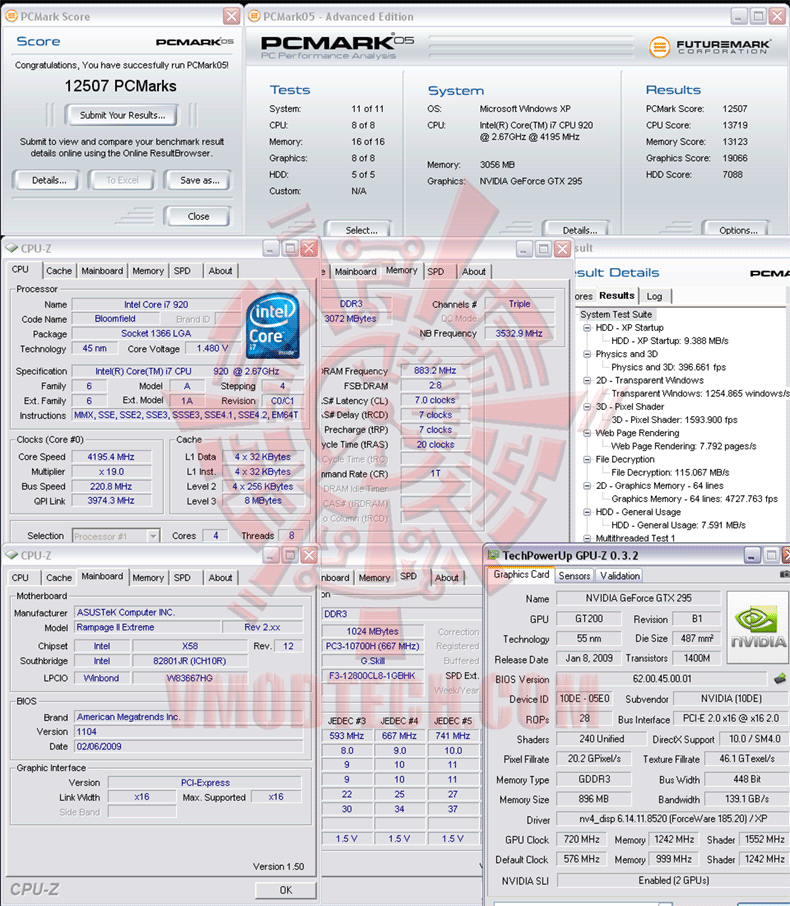Click the GPU-Z screenshot camera icon

click(x=785, y=574)
